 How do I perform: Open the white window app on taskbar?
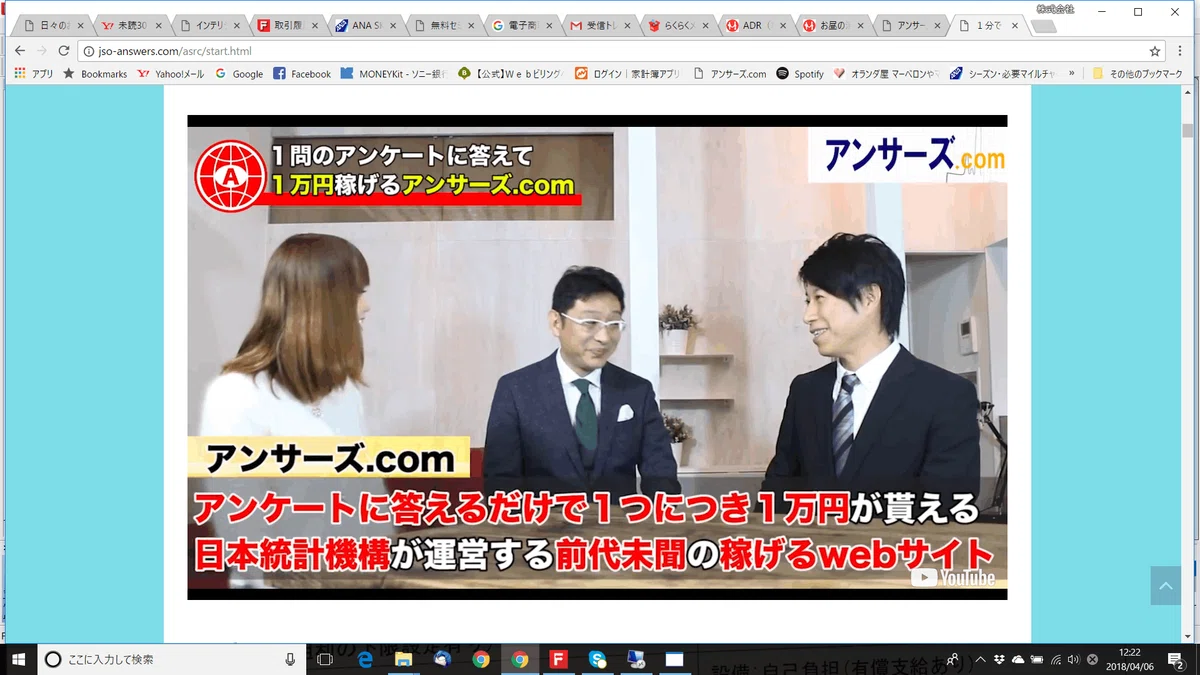tap(675, 659)
